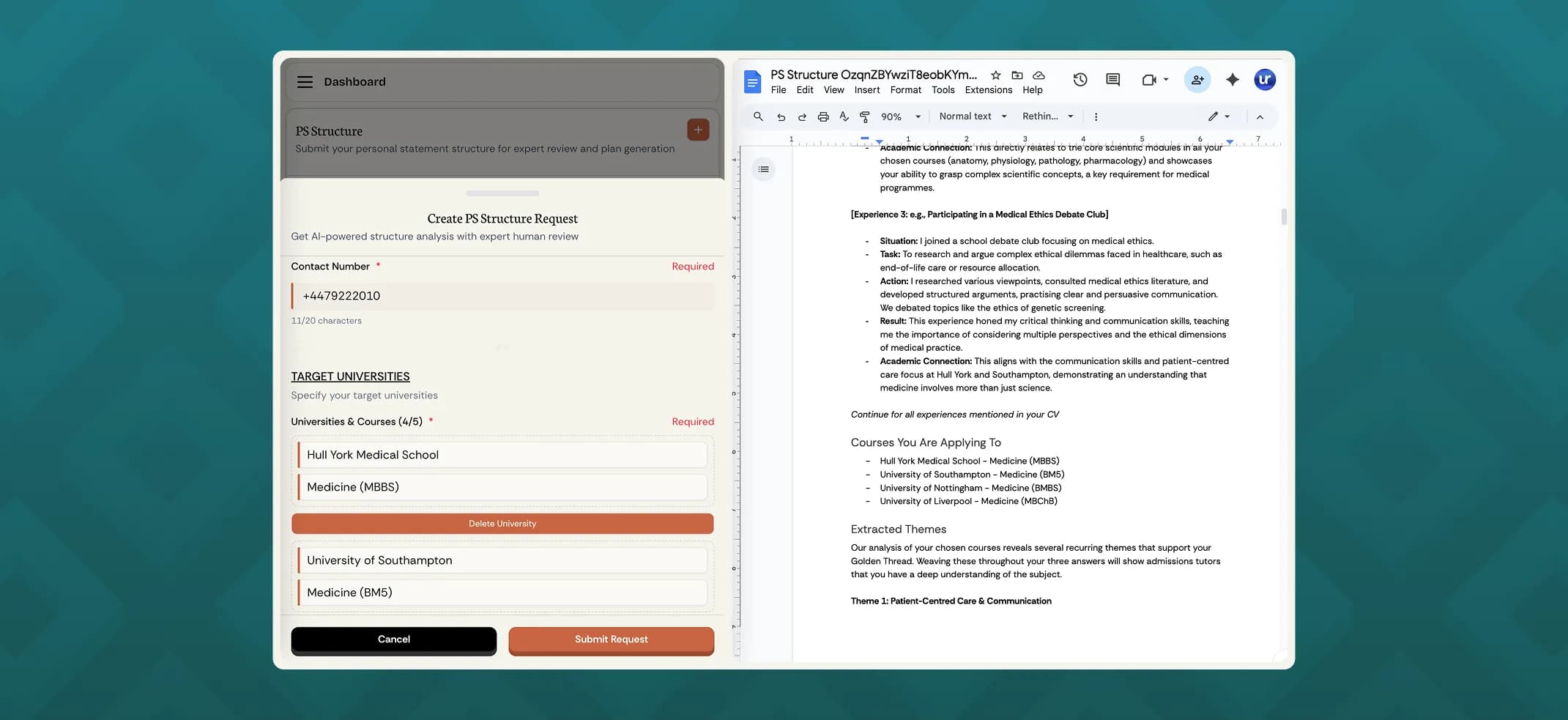Click the undo arrow in toolbar
Screen dimensions: 1568x720
click(781, 116)
